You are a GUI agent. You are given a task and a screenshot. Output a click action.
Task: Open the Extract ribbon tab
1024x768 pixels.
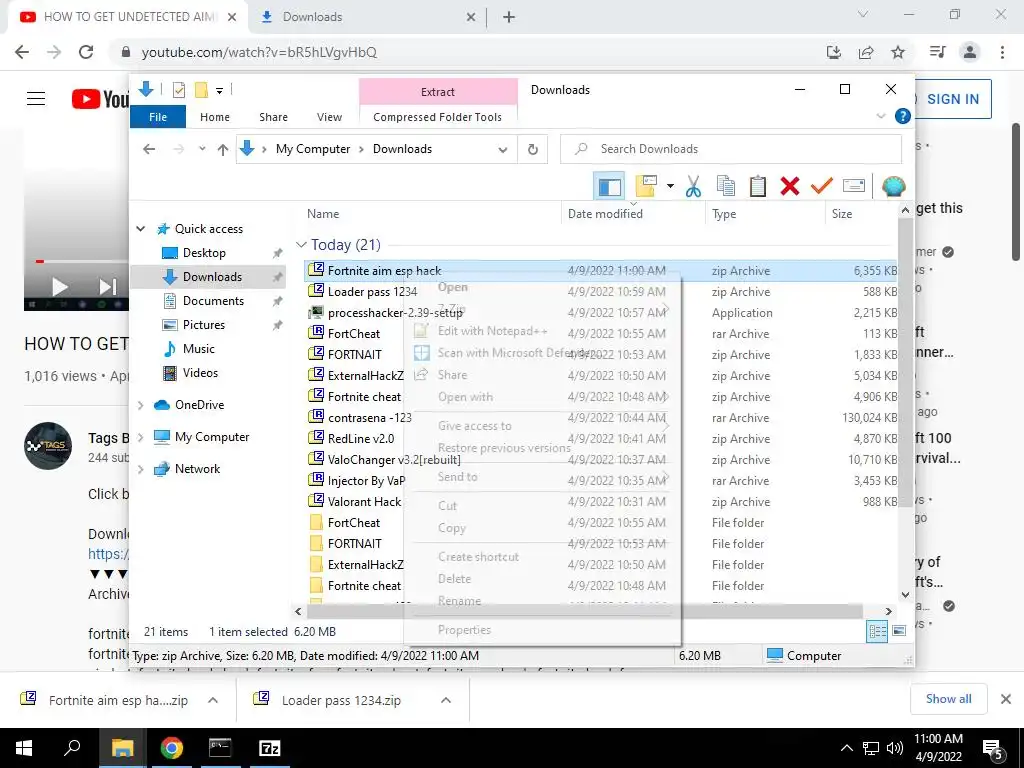coord(438,92)
